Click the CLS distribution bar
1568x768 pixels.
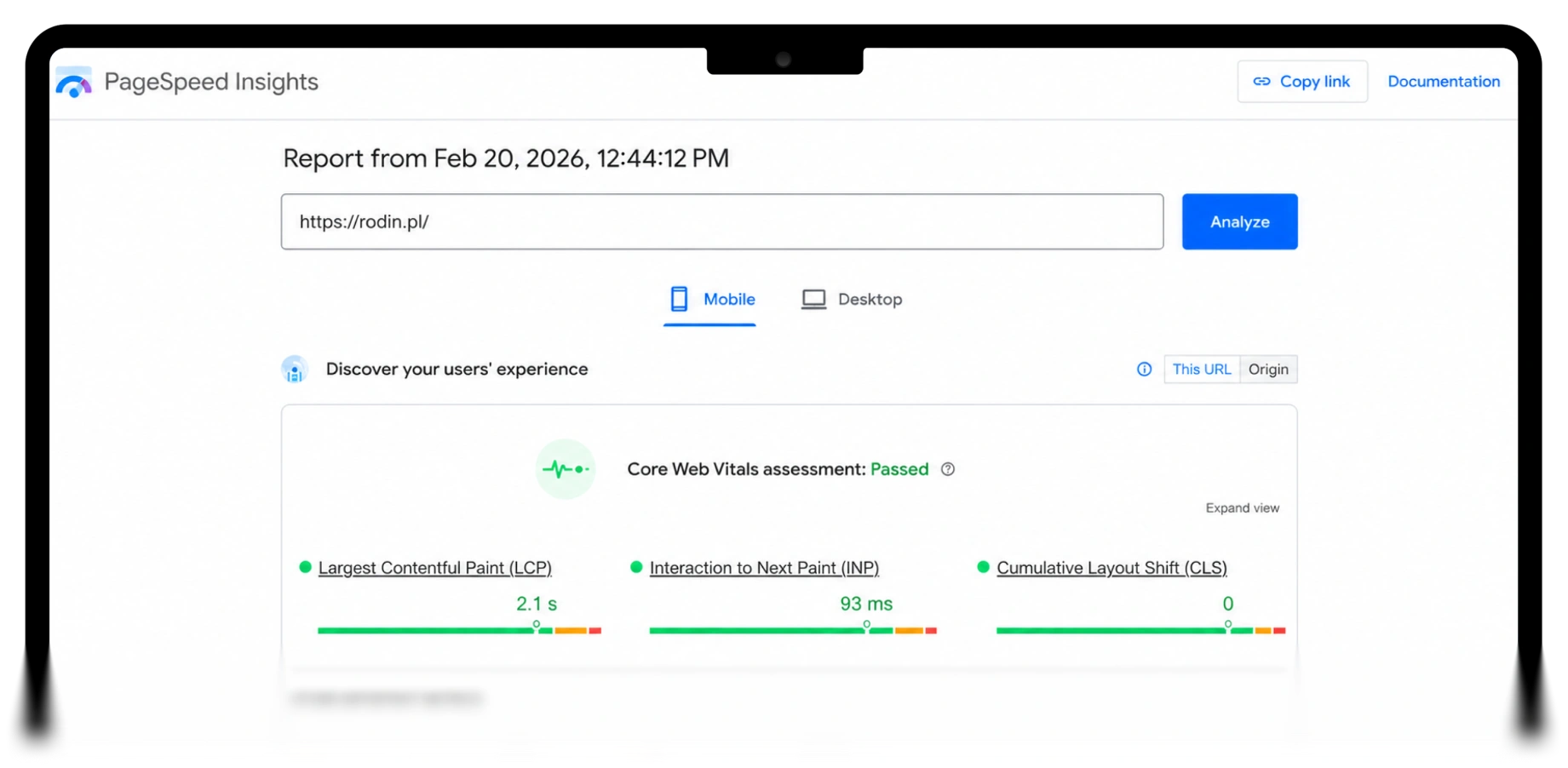point(1140,630)
